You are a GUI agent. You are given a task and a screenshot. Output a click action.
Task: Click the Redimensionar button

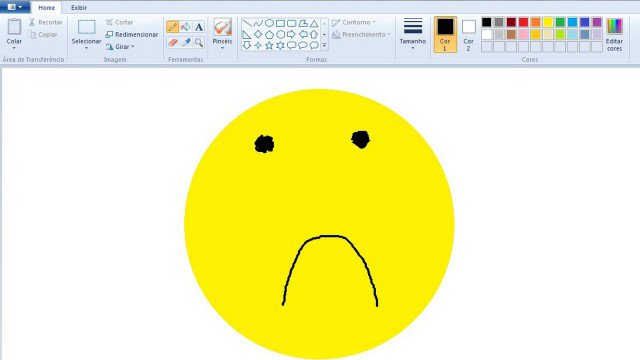pos(132,35)
